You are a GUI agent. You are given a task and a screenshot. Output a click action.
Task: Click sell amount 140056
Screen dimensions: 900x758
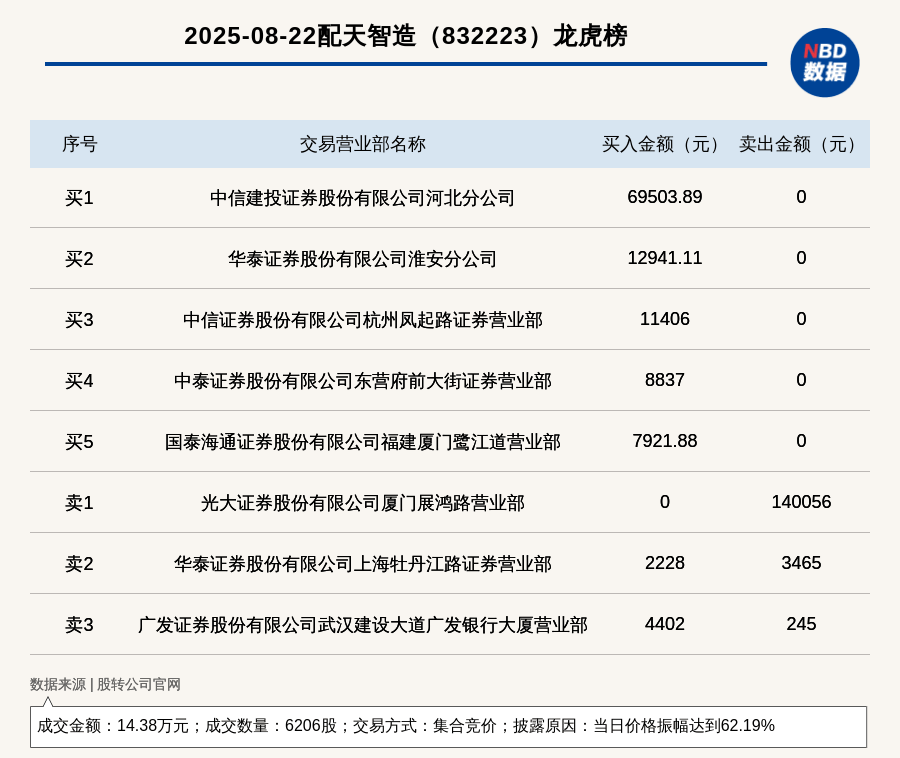801,502
